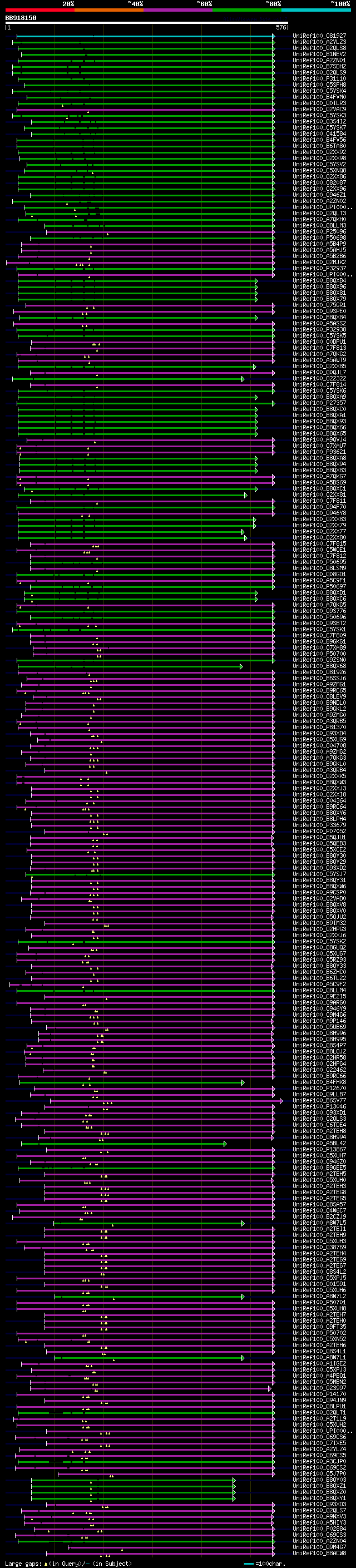Screen dimensions: 356x1568
Task: Open hit UniRef100_B4FVM0
Action: pyautogui.click(x=319, y=97)
